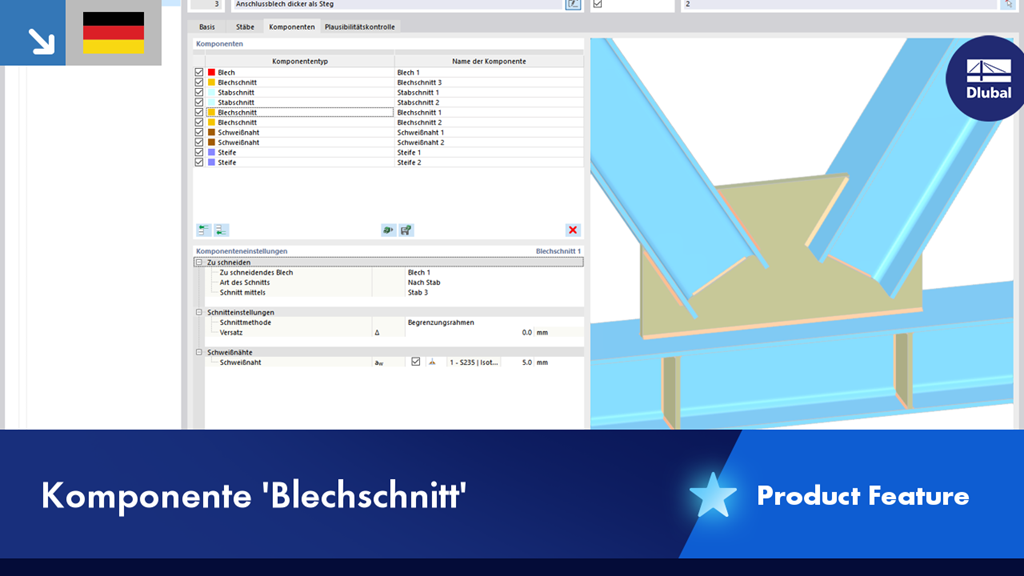Viewport: 1024px width, 576px height.
Task: Click the save component settings icon
Action: coord(405,228)
